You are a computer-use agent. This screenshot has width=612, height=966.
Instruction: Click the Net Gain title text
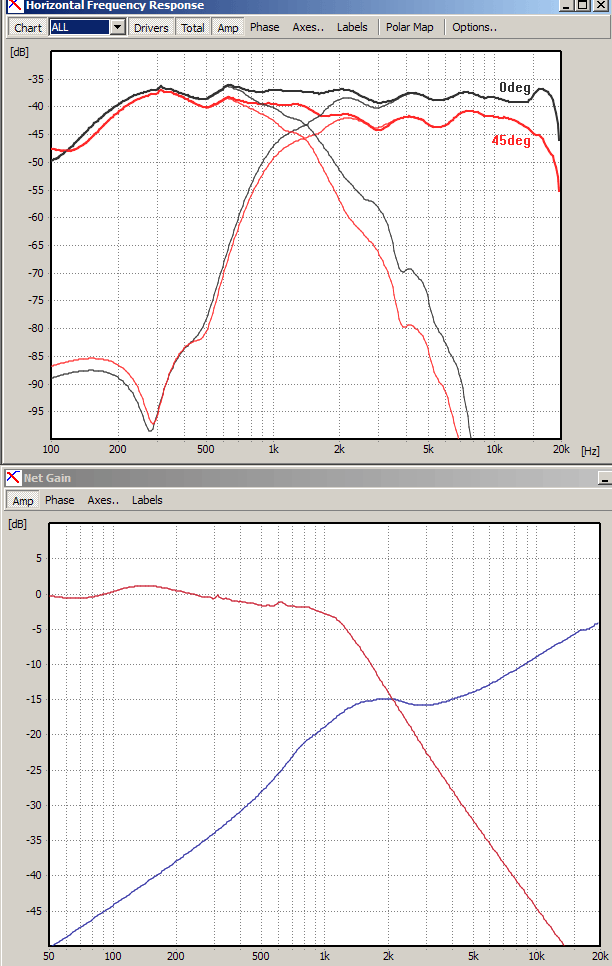[x=47, y=478]
